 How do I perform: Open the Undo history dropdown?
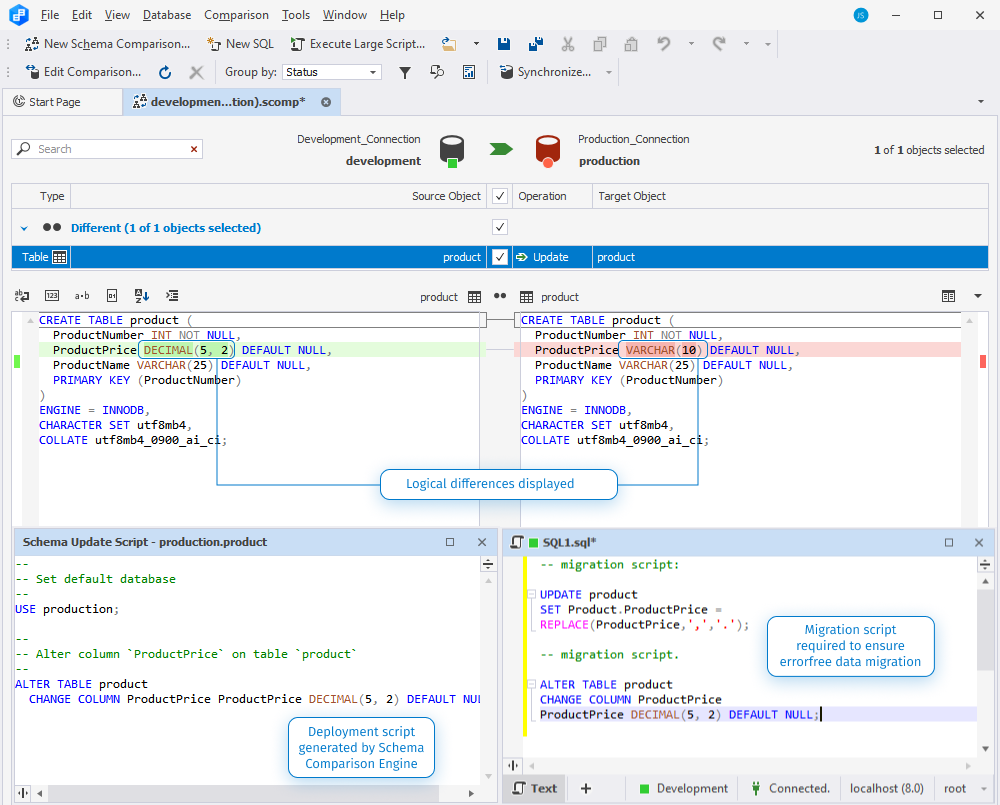point(691,44)
